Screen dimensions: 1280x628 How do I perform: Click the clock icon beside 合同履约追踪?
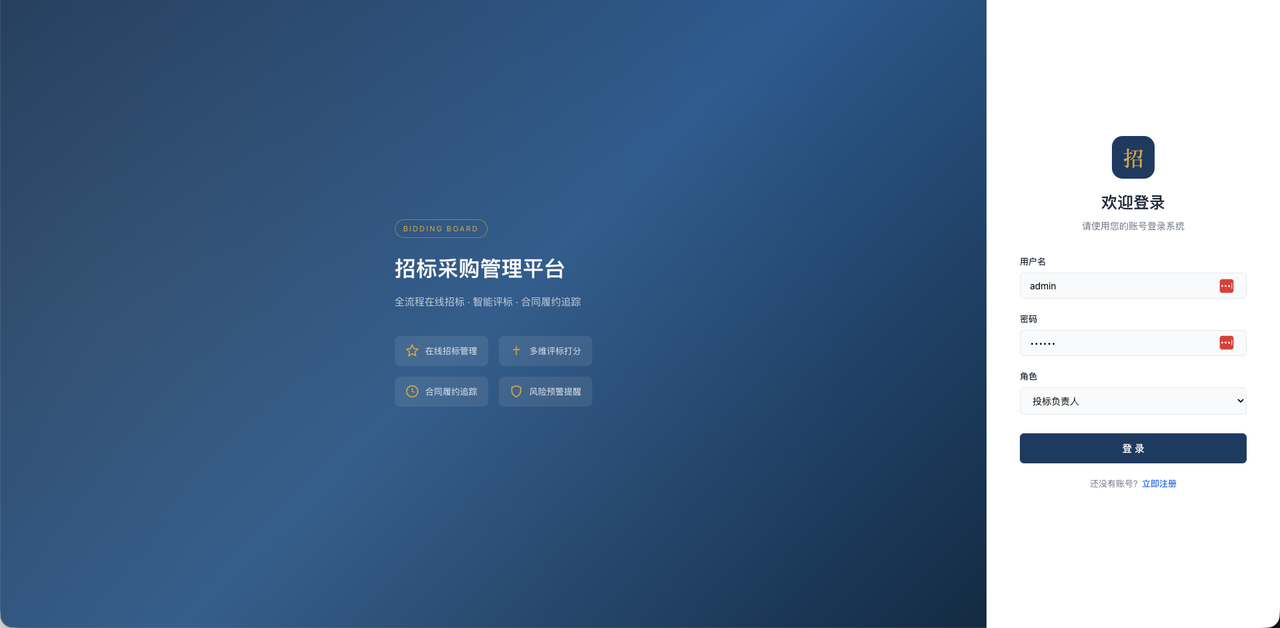click(412, 391)
